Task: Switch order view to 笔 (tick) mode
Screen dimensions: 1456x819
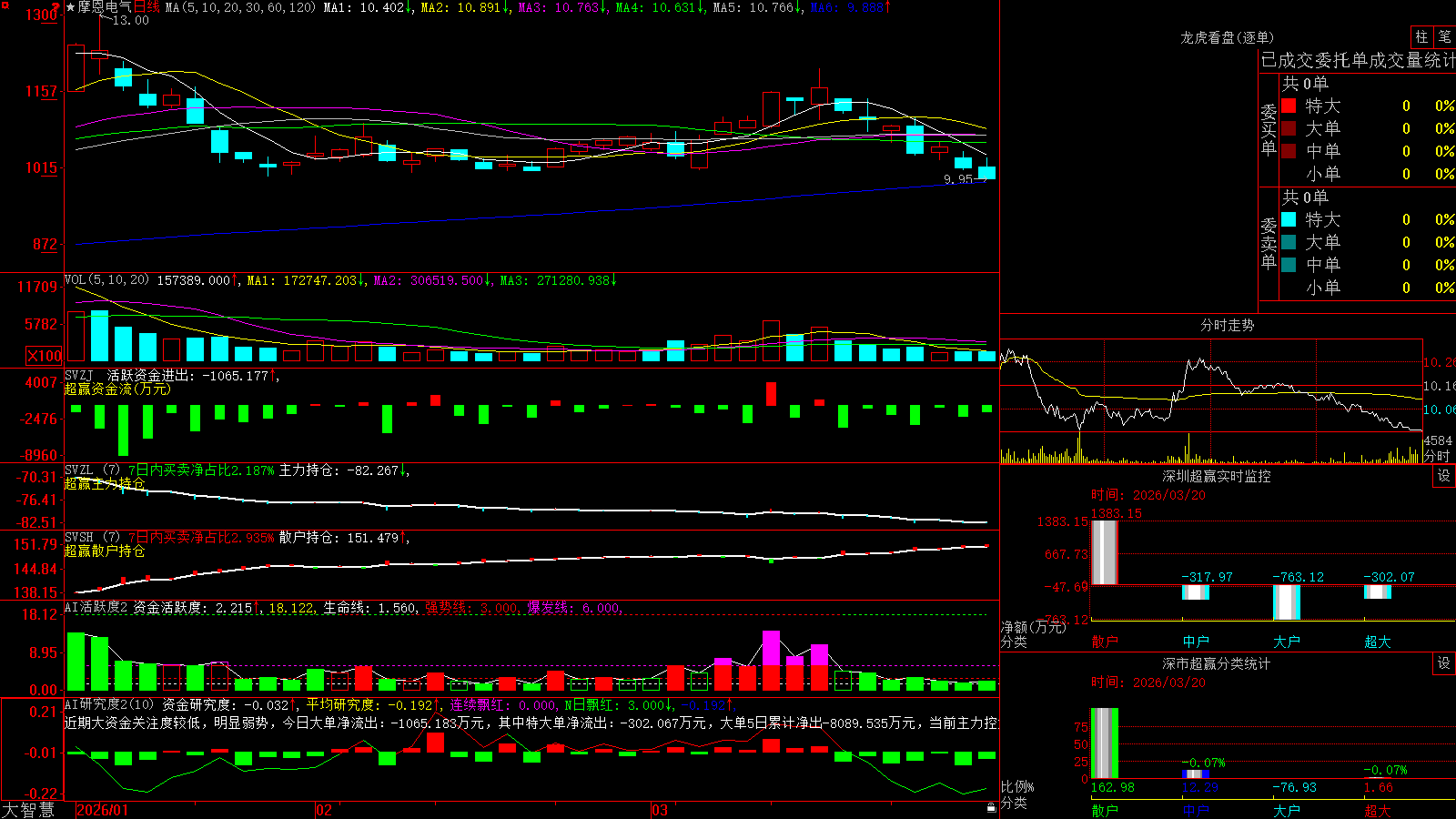Action: [x=1444, y=36]
